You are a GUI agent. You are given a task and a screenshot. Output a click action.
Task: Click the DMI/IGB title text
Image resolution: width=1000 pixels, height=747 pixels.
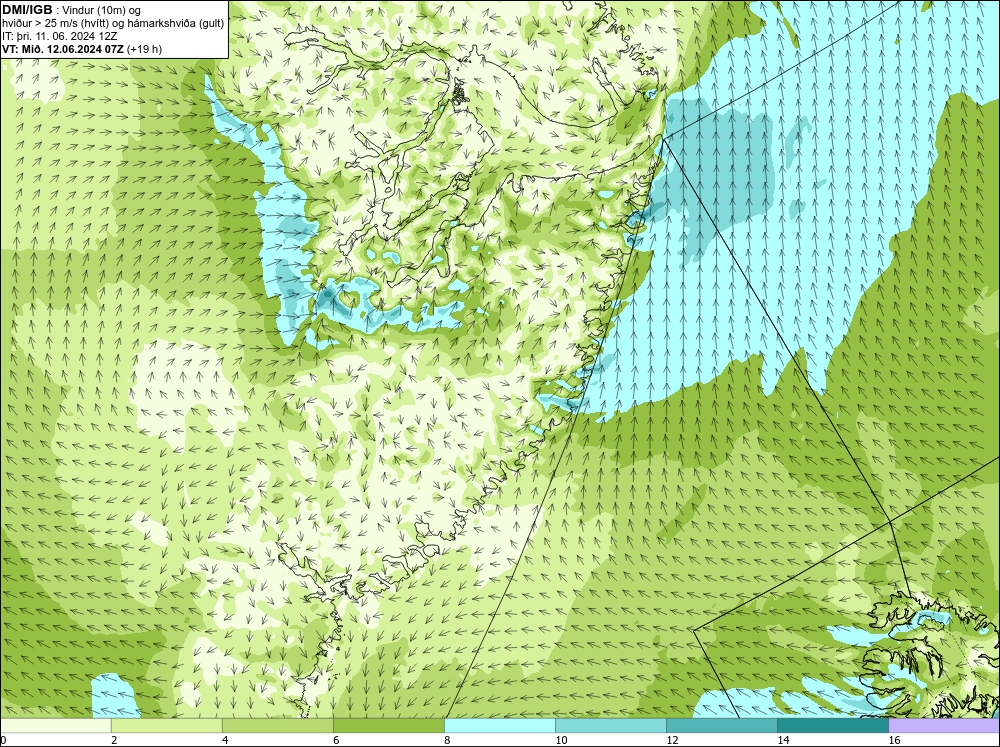[x=27, y=10]
